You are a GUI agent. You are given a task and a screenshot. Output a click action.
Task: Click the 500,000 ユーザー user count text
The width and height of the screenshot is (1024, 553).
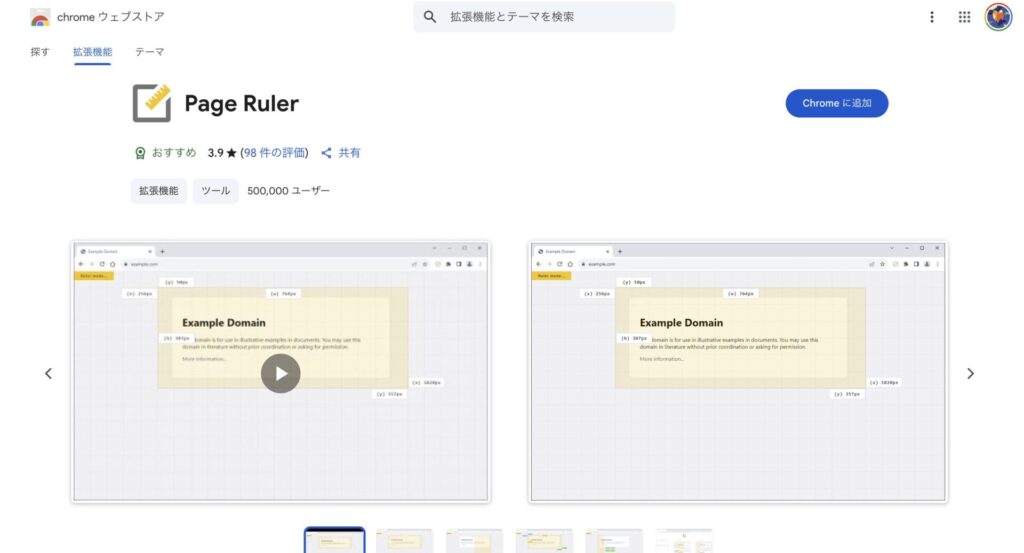pos(289,191)
